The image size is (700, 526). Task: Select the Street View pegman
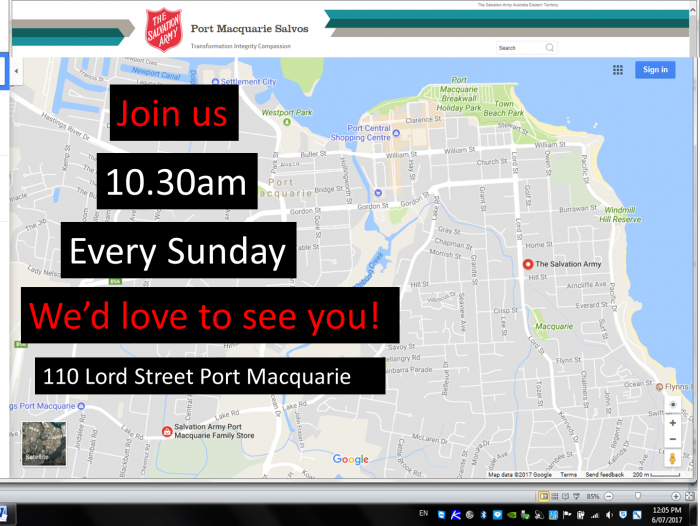672,459
